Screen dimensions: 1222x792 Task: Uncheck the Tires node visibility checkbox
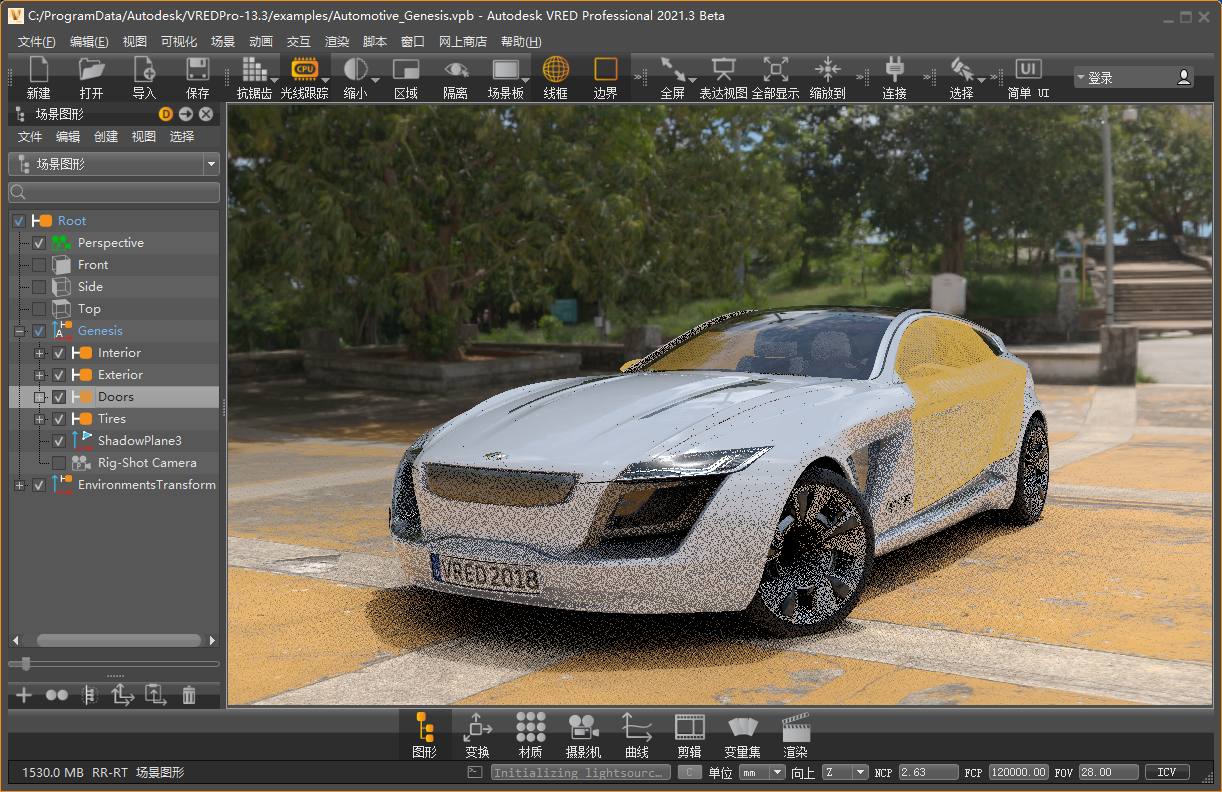click(59, 419)
